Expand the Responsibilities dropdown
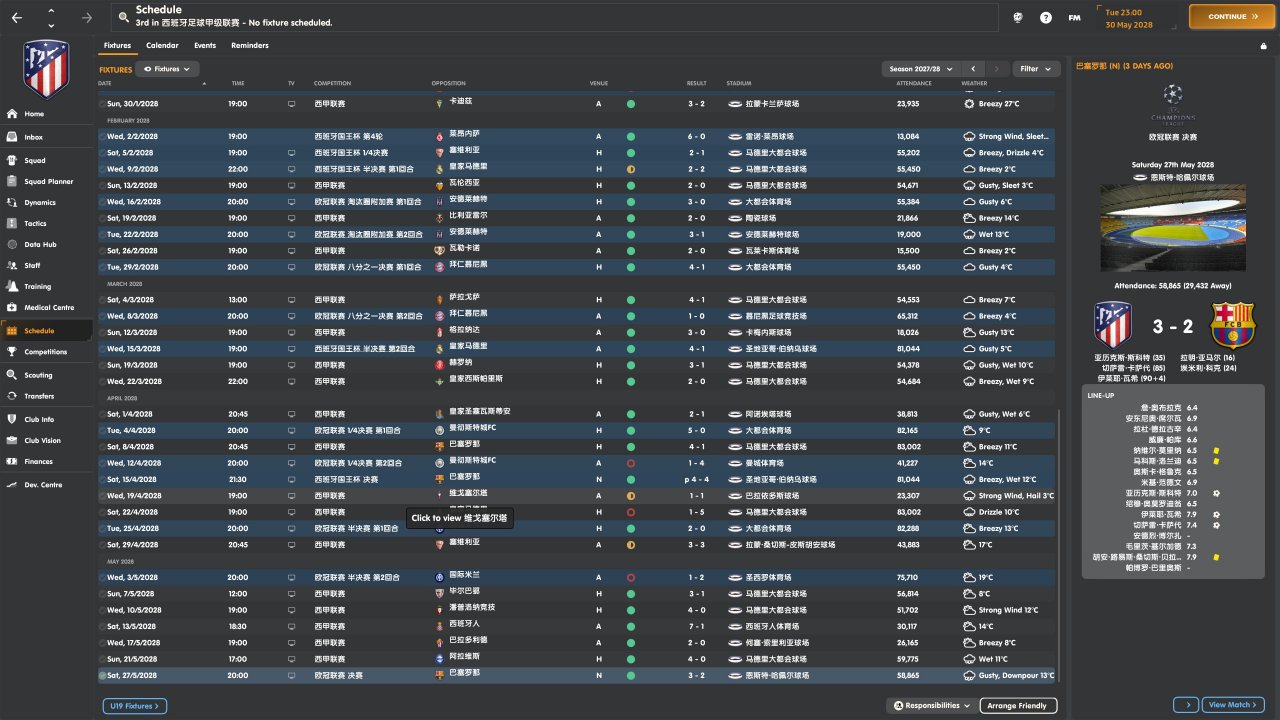This screenshot has height=720, width=1280. click(x=931, y=706)
